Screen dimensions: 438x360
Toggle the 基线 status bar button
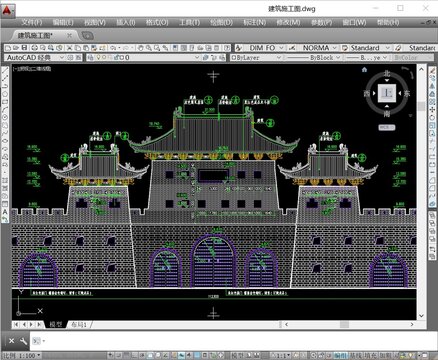click(x=355, y=356)
